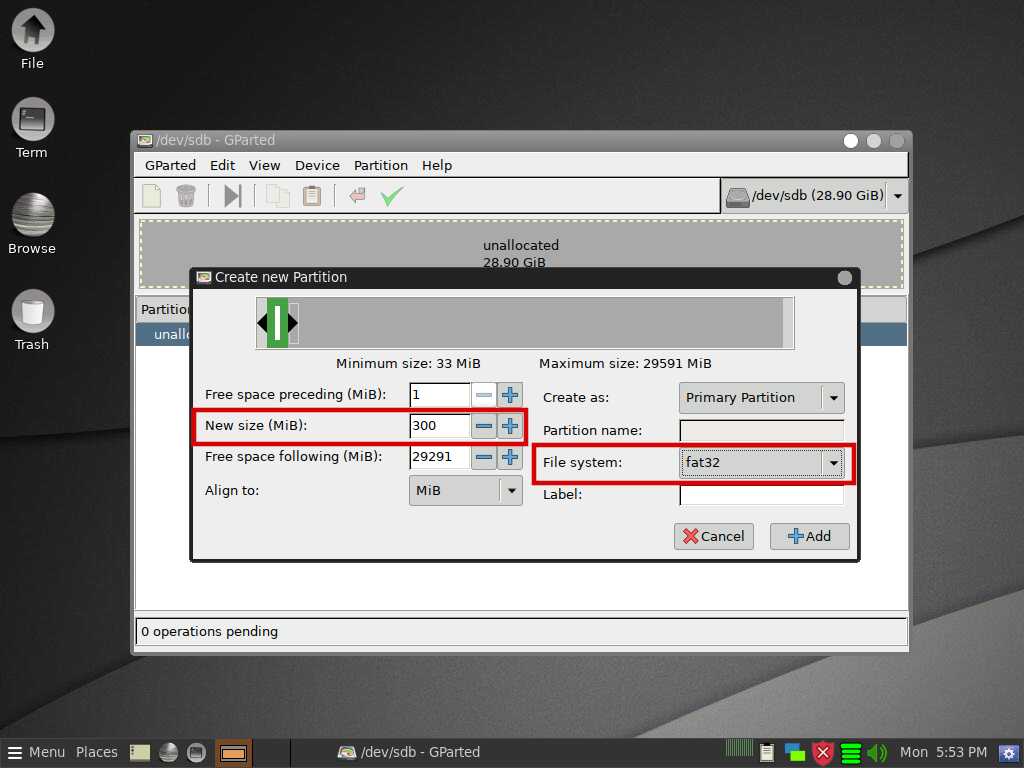This screenshot has height=768, width=1024.
Task: Open the Device menu
Action: pos(317,166)
